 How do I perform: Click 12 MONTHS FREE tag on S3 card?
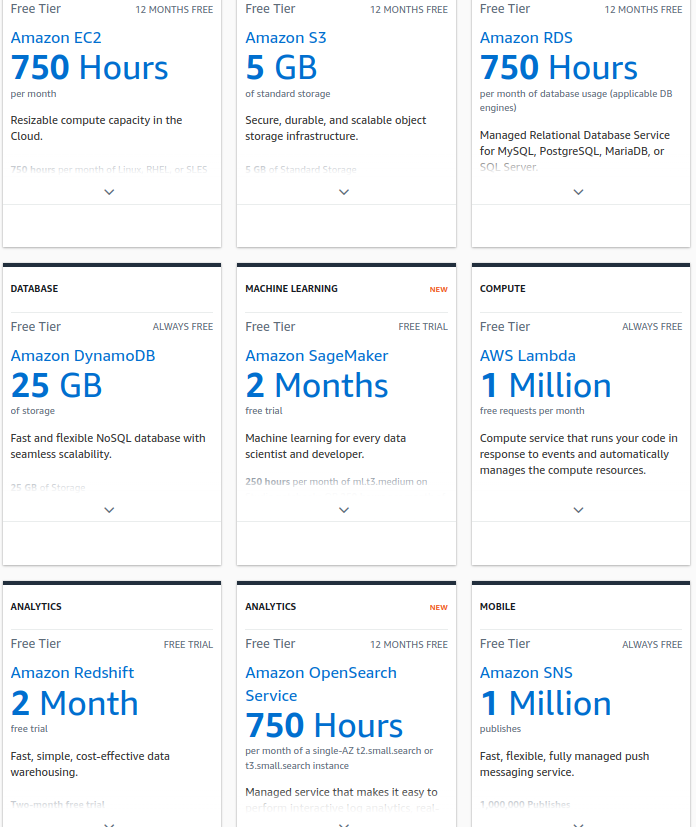[409, 10]
